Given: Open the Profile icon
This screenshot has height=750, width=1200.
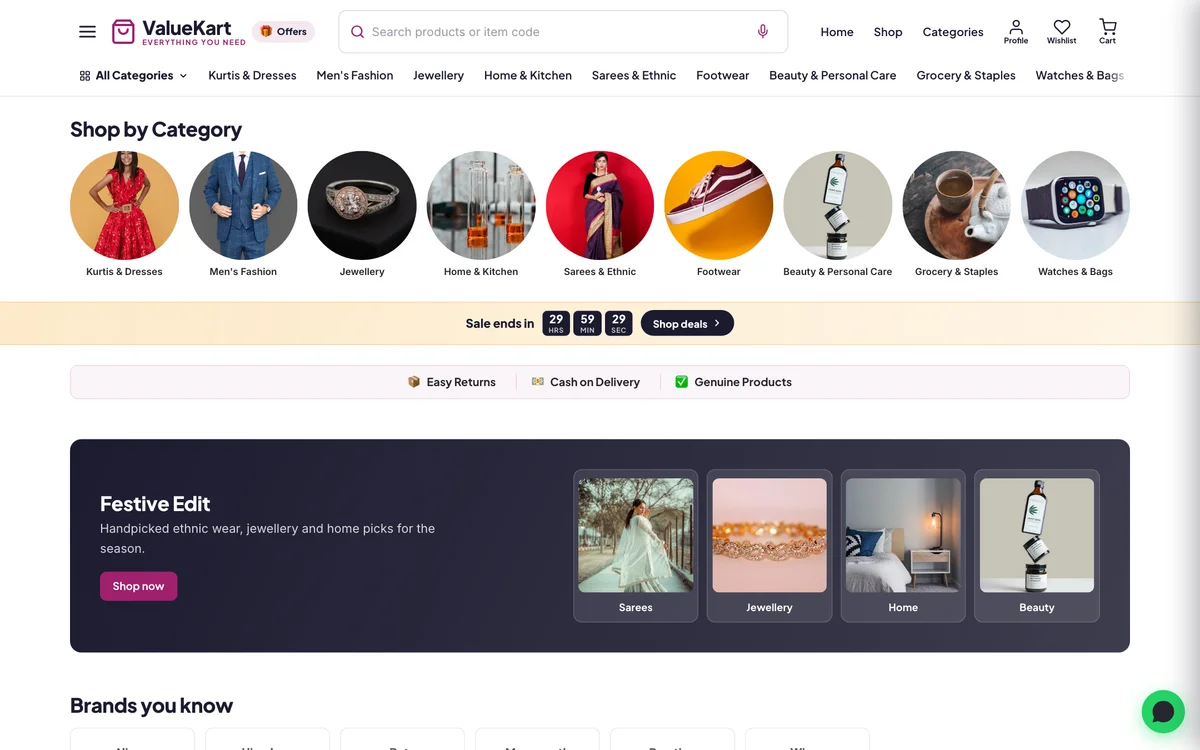Looking at the screenshot, I should click(x=1016, y=32).
